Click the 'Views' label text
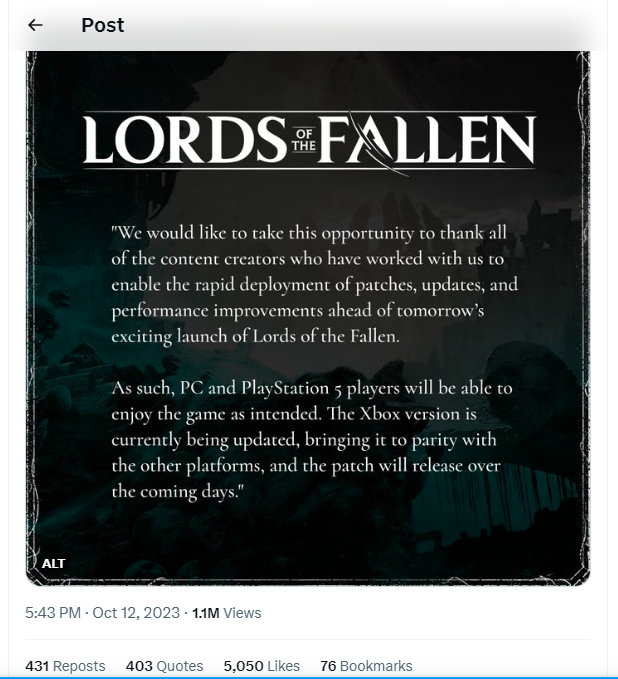This screenshot has width=618, height=679. click(x=243, y=613)
